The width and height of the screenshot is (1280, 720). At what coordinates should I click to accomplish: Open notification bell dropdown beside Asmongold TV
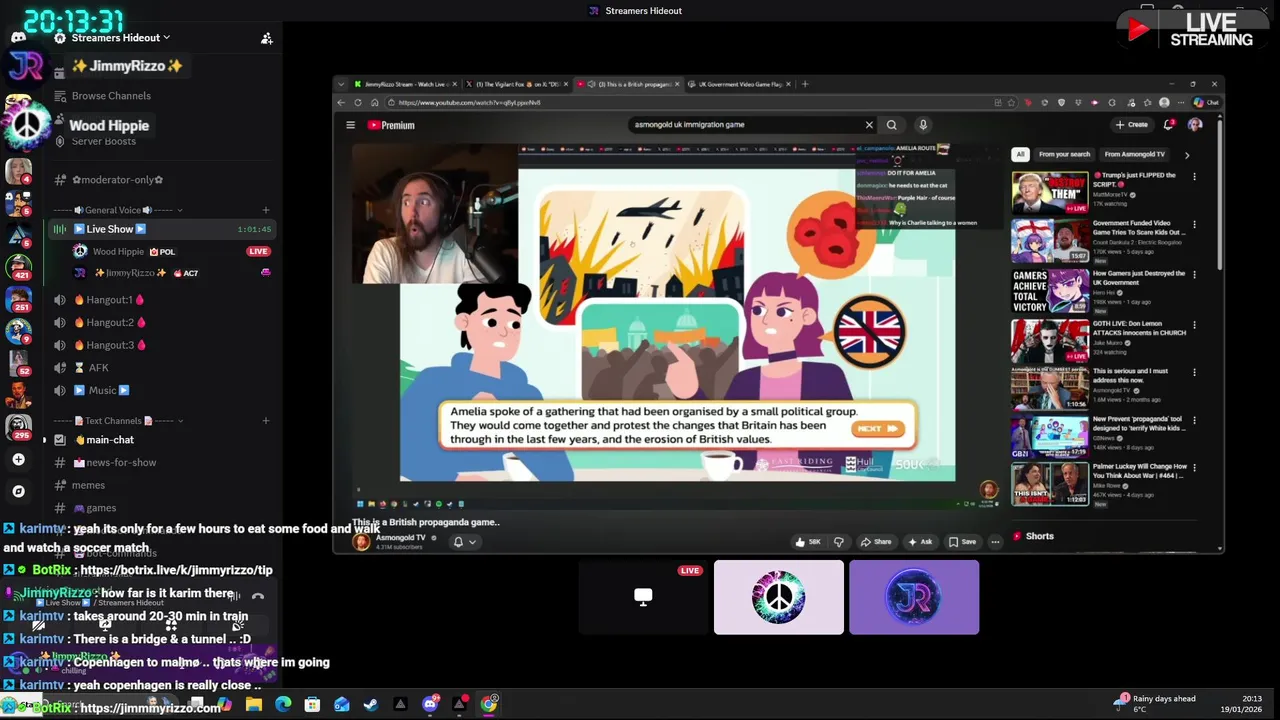click(464, 542)
